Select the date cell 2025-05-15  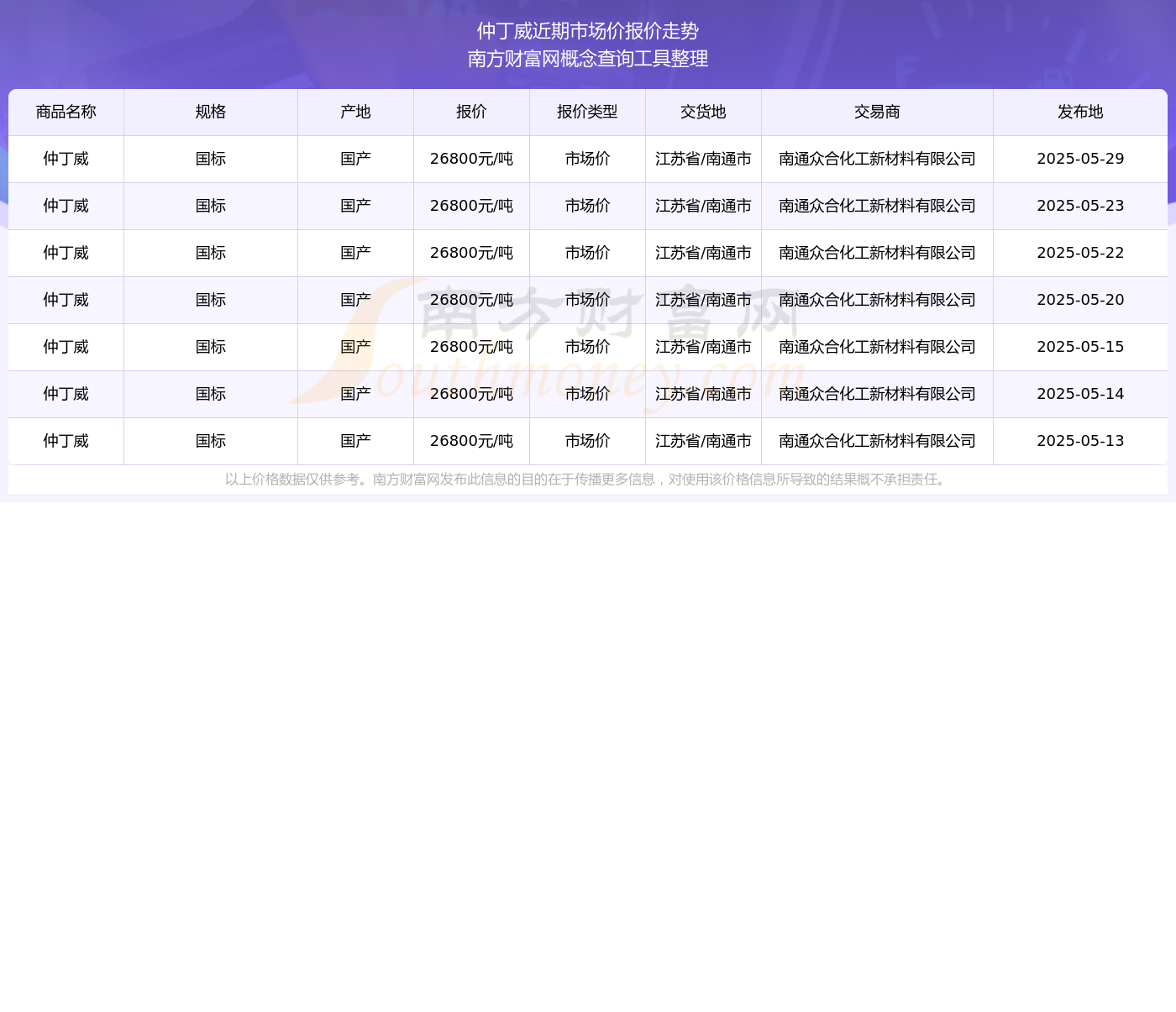[1080, 347]
